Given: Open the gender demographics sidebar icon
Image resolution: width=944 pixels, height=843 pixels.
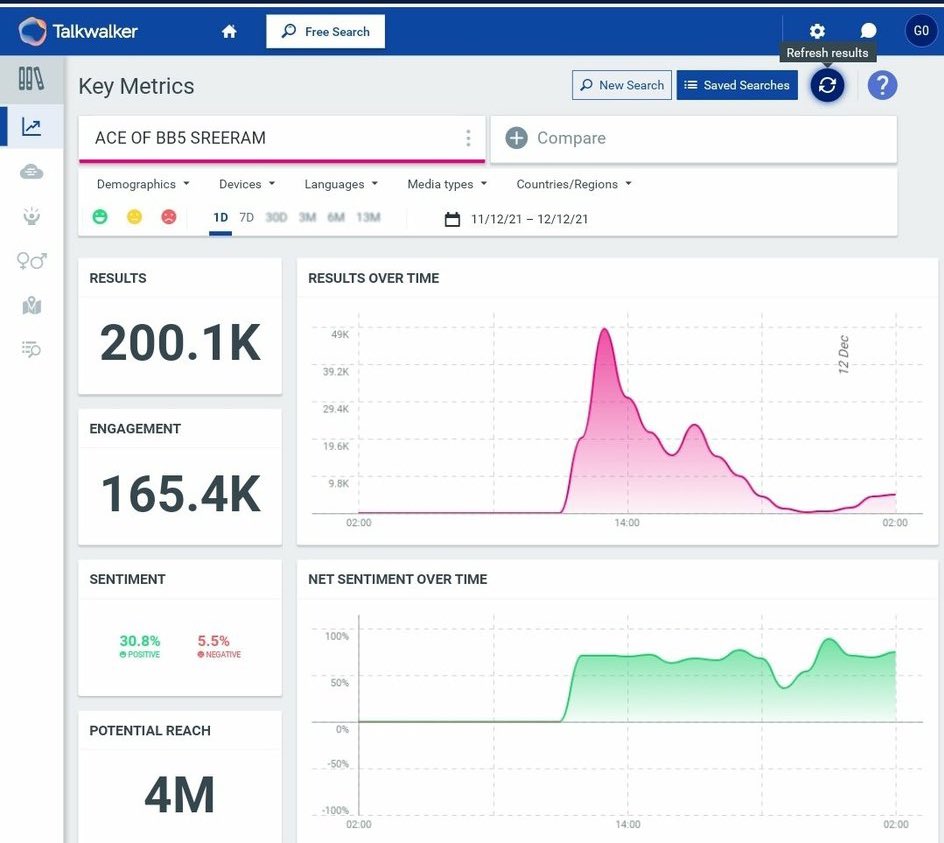Looking at the screenshot, I should [31, 261].
